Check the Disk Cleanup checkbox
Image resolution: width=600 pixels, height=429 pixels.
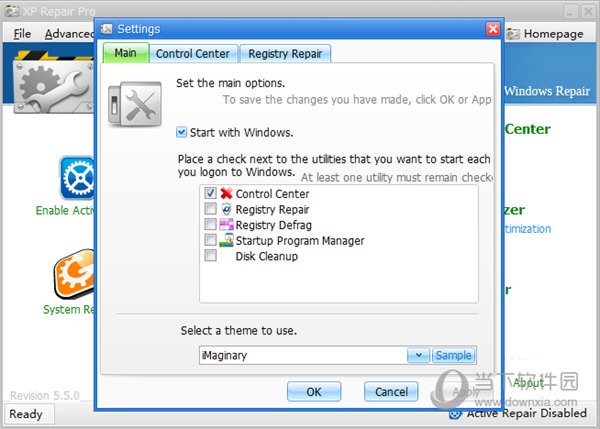coord(210,255)
